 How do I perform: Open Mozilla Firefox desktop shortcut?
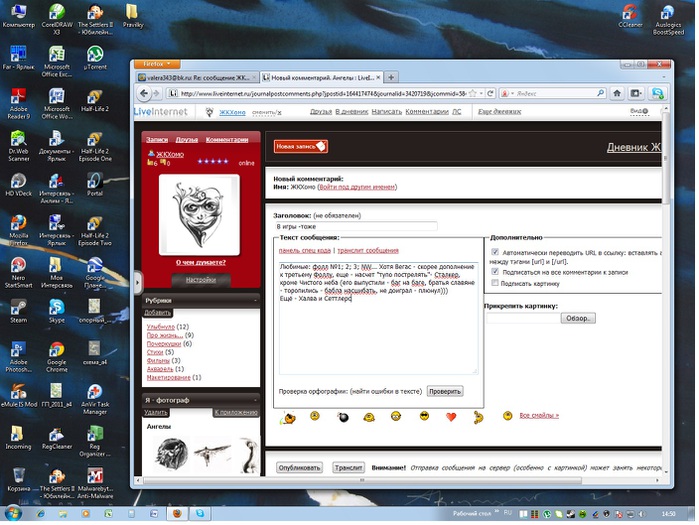[x=18, y=230]
